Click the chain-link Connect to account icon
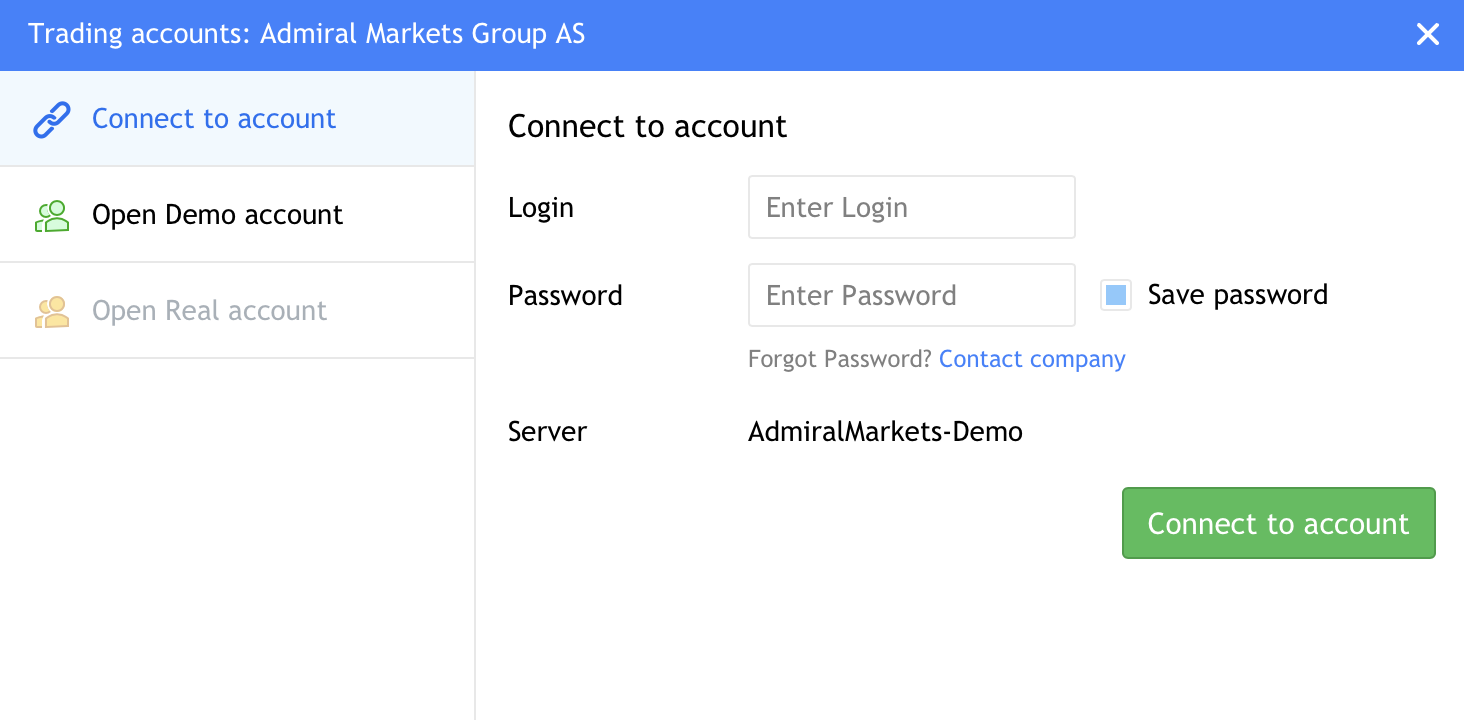The height and width of the screenshot is (720, 1464). 52,119
